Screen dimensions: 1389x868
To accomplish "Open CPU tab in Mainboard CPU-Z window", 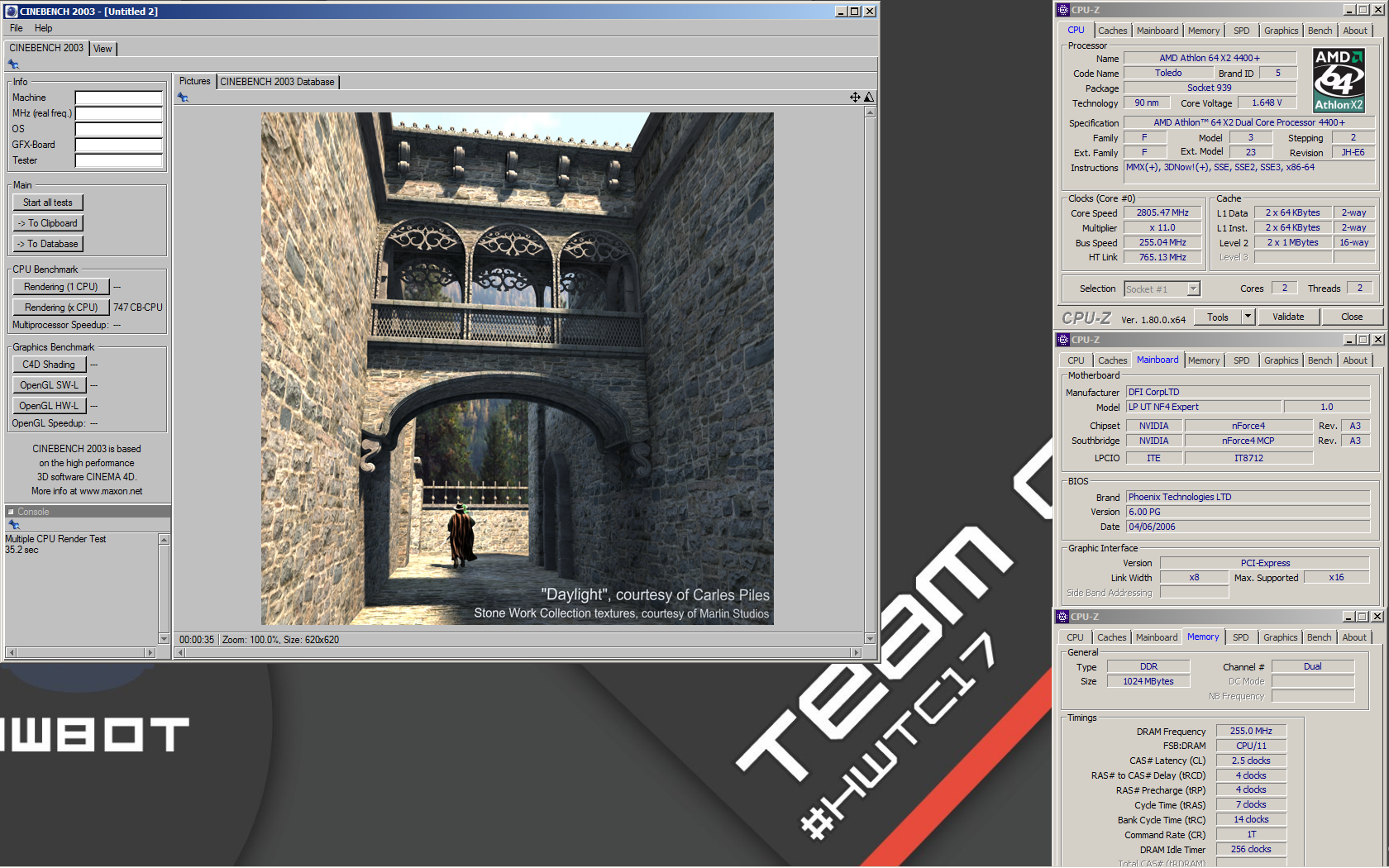I will 1076,360.
